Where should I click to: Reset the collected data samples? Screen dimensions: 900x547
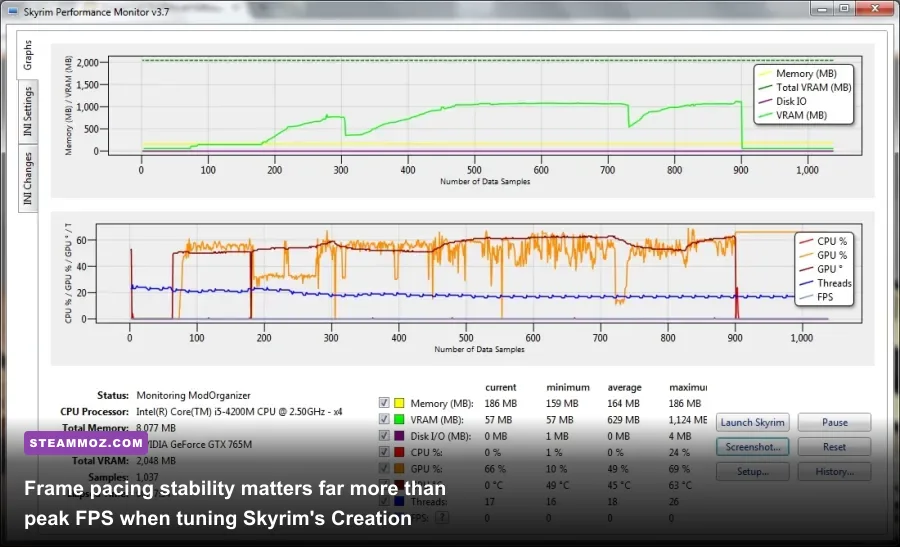point(835,447)
